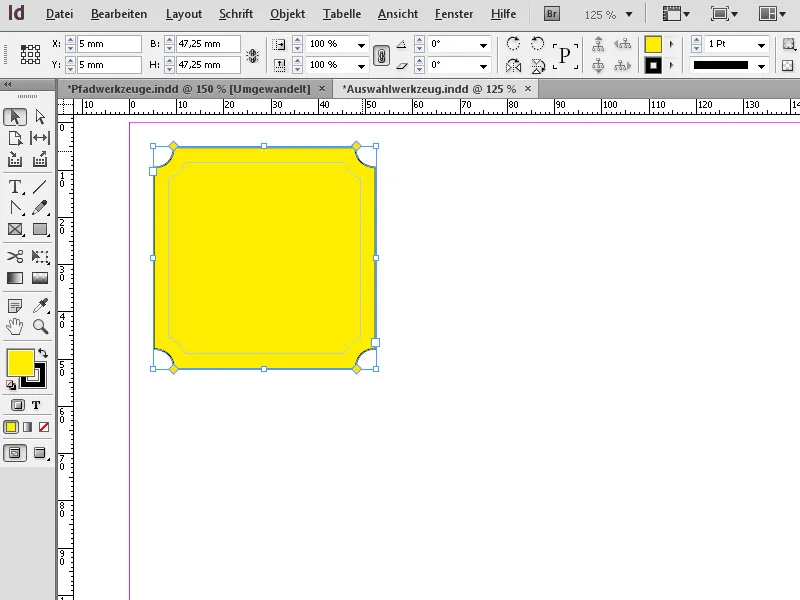The image size is (800, 600).
Task: Select the Type tool
Action: click(x=15, y=187)
